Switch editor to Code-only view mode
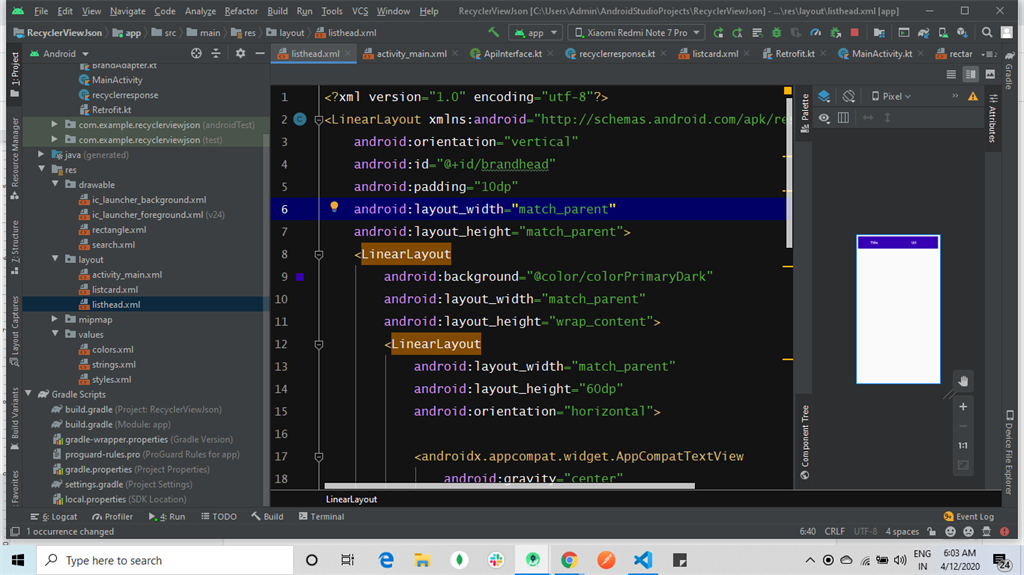 951,74
